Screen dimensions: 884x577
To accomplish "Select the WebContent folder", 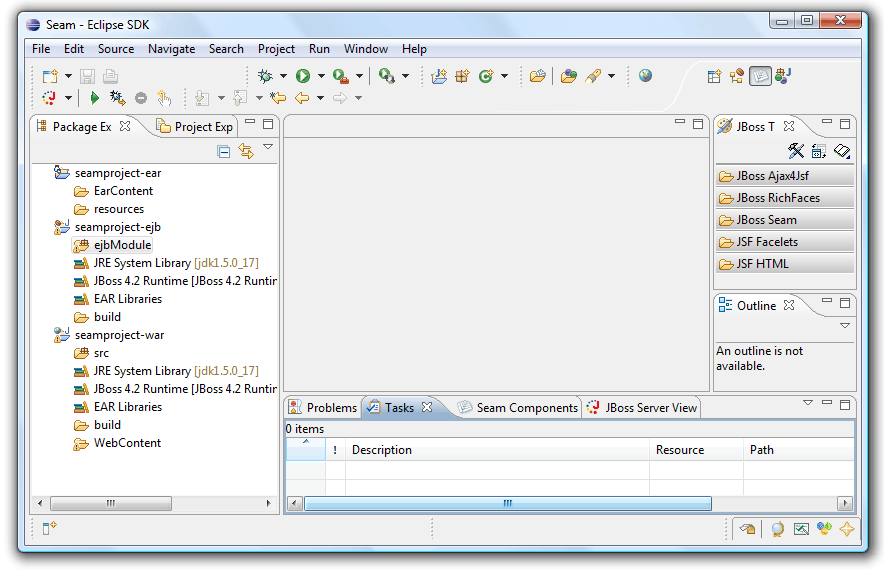I will 117,443.
